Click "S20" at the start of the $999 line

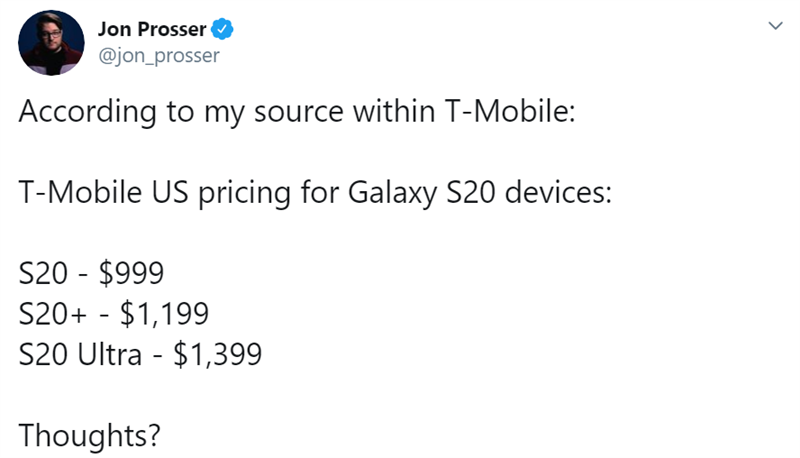(43, 273)
